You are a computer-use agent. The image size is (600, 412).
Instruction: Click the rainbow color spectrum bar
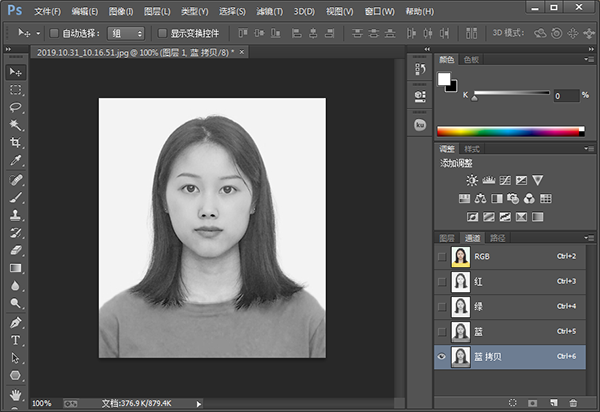510,131
